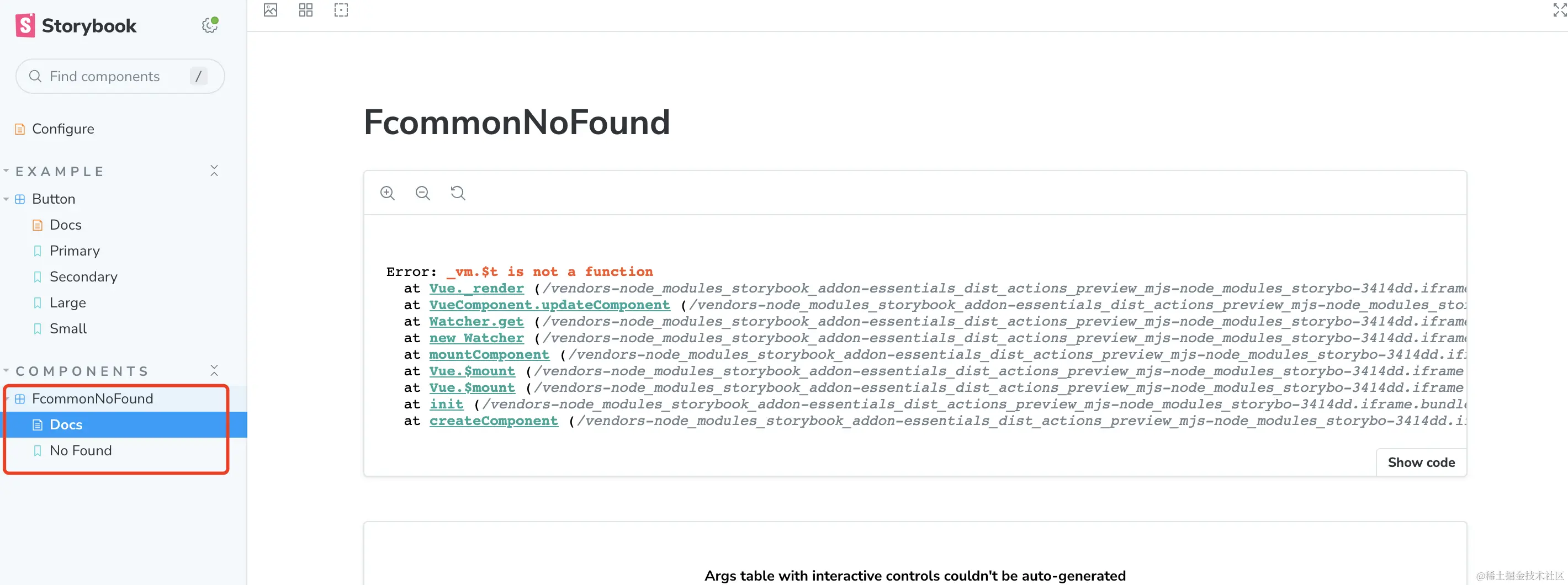The width and height of the screenshot is (1568, 585).
Task: Click the Primary story bookmark icon
Action: (x=38, y=251)
